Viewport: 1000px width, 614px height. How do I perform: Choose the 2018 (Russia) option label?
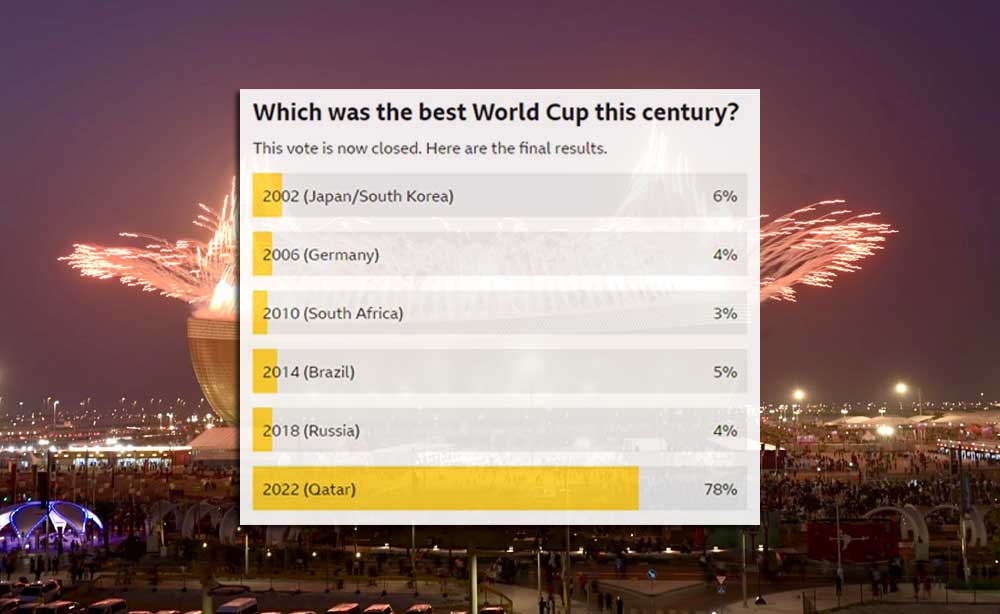(x=311, y=431)
